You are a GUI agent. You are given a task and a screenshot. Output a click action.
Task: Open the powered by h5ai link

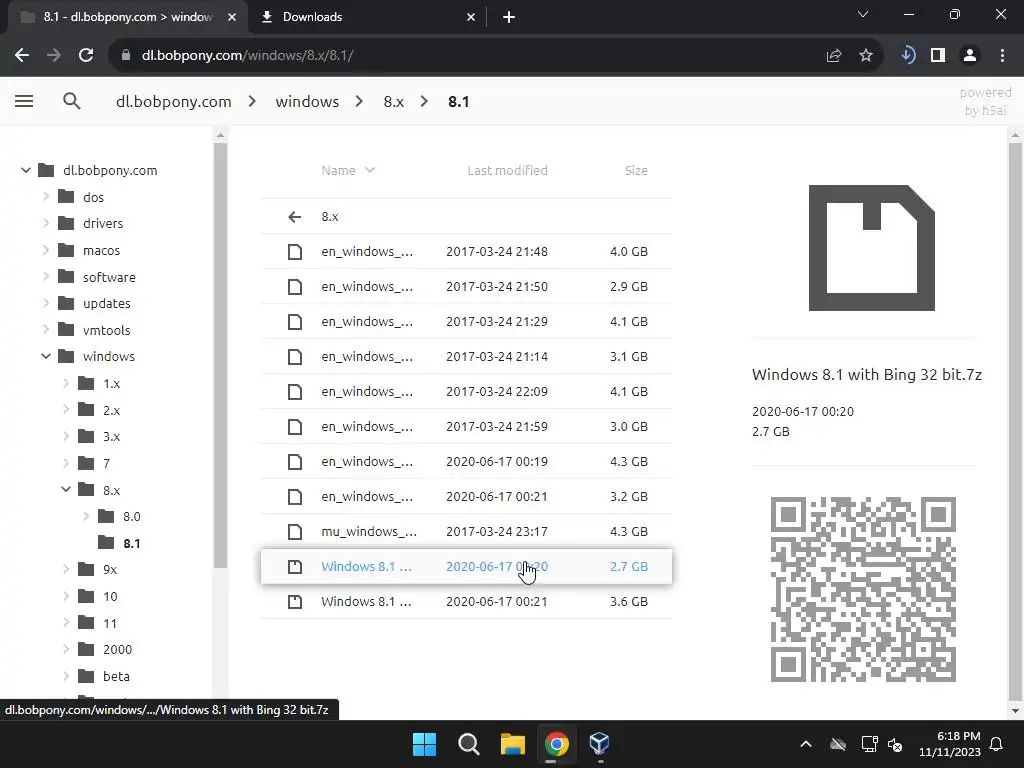click(985, 101)
